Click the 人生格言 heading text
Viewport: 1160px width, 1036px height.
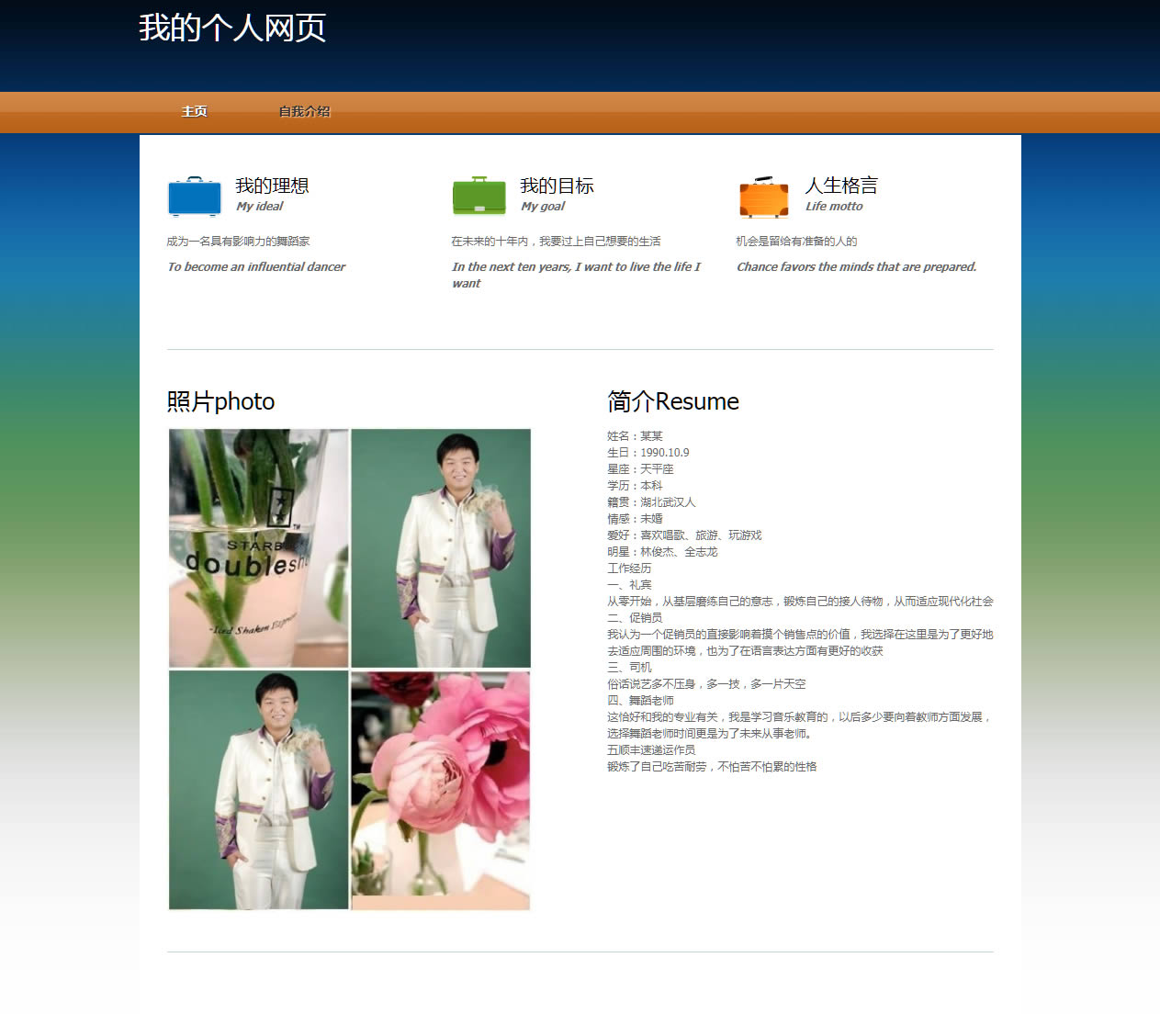841,186
